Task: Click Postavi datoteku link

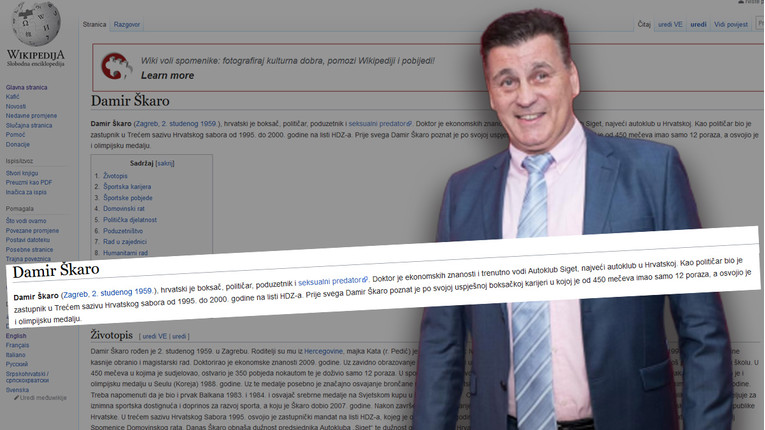Action: 28,240
